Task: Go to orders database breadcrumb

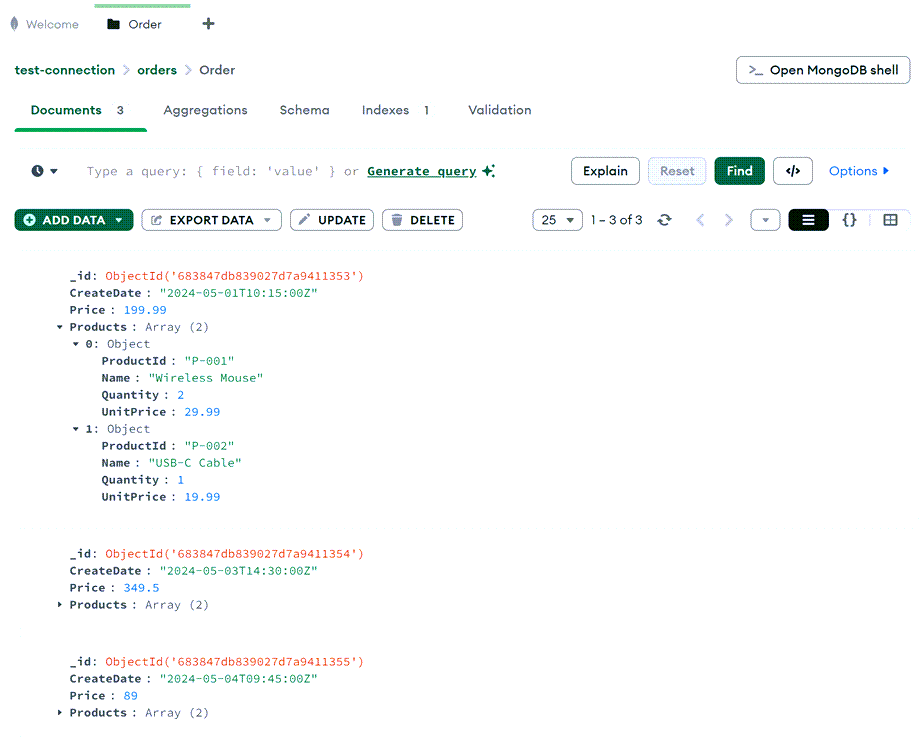Action: pyautogui.click(x=157, y=70)
